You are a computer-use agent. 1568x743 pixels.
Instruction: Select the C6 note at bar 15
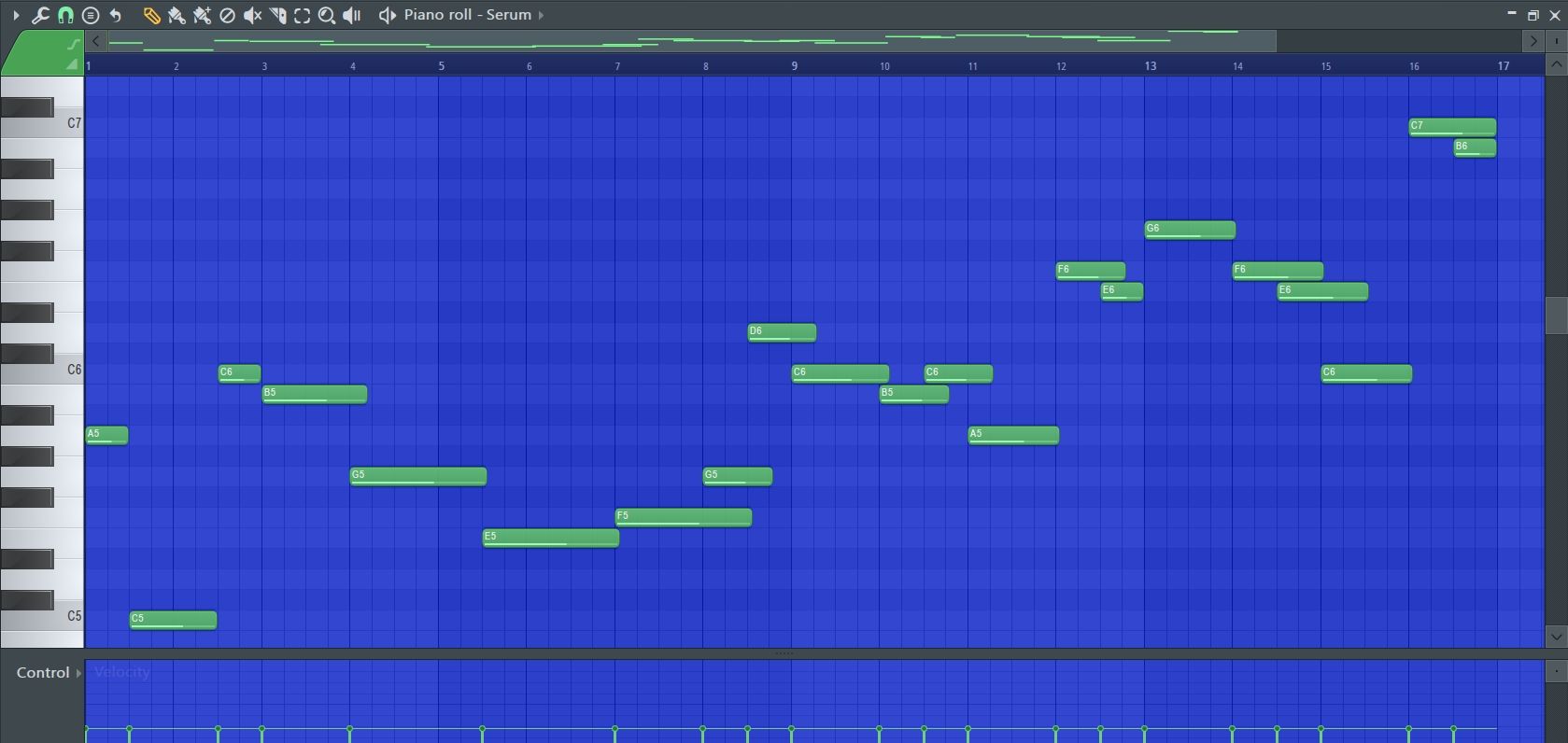pos(1366,373)
